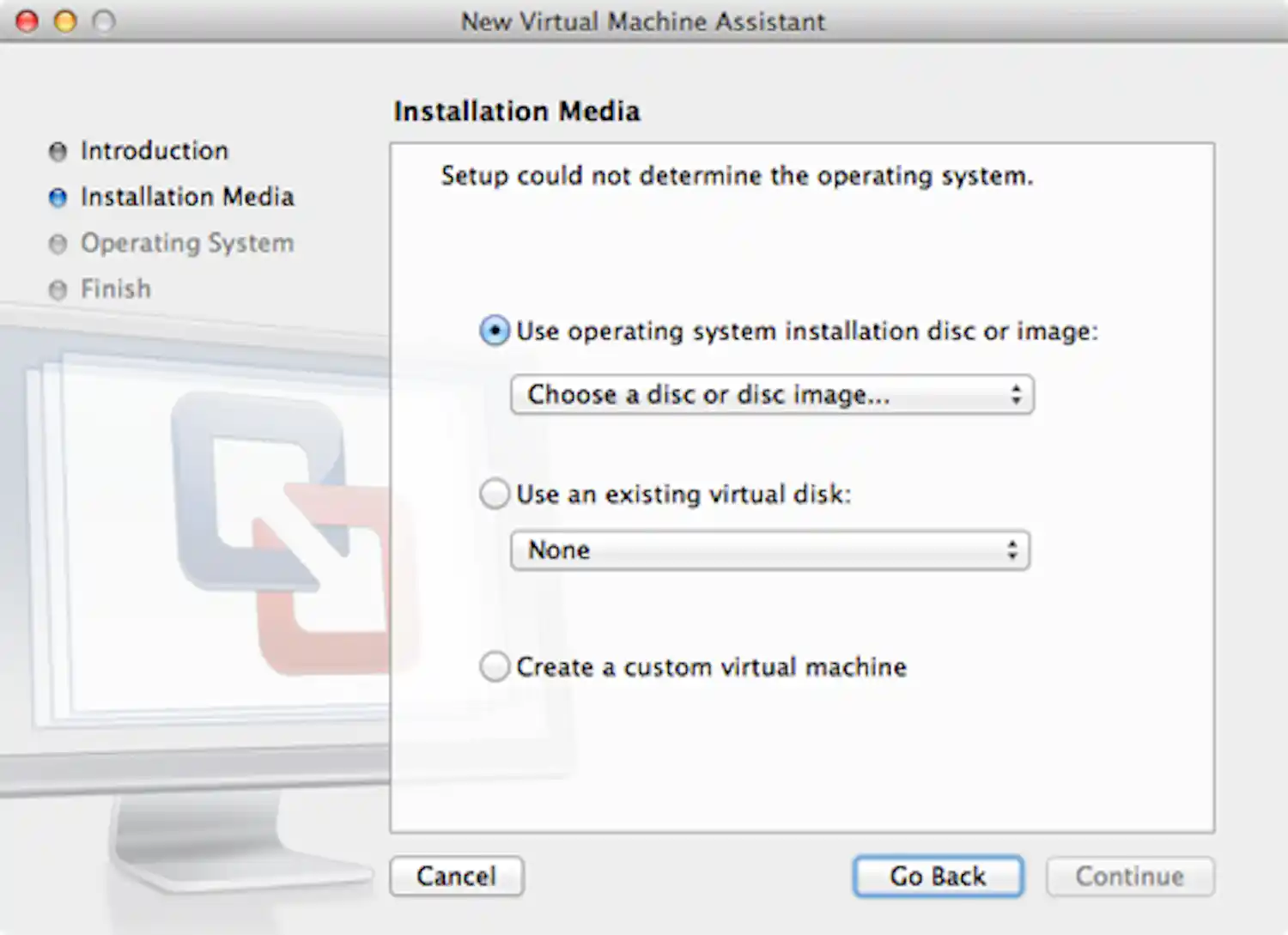1288x935 pixels.
Task: Click the Finish step indicator dot
Action: point(57,289)
